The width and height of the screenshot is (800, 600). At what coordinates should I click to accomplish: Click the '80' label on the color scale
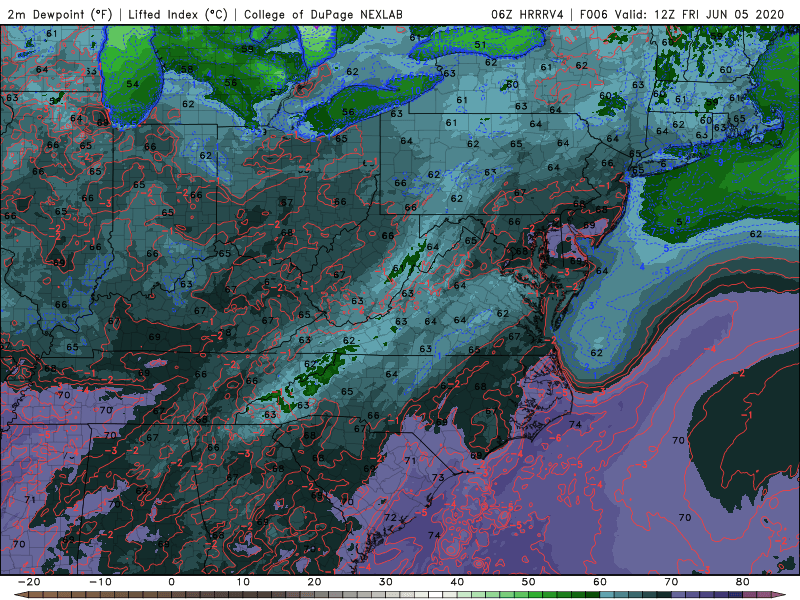point(743,582)
